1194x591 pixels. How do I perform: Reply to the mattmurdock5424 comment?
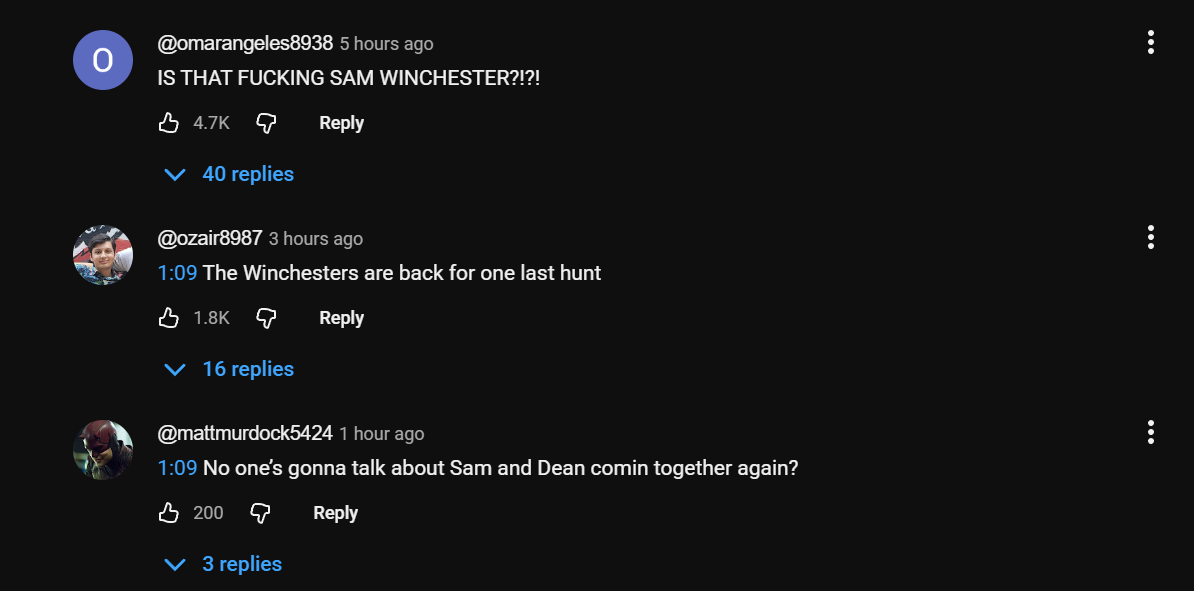[x=335, y=513]
